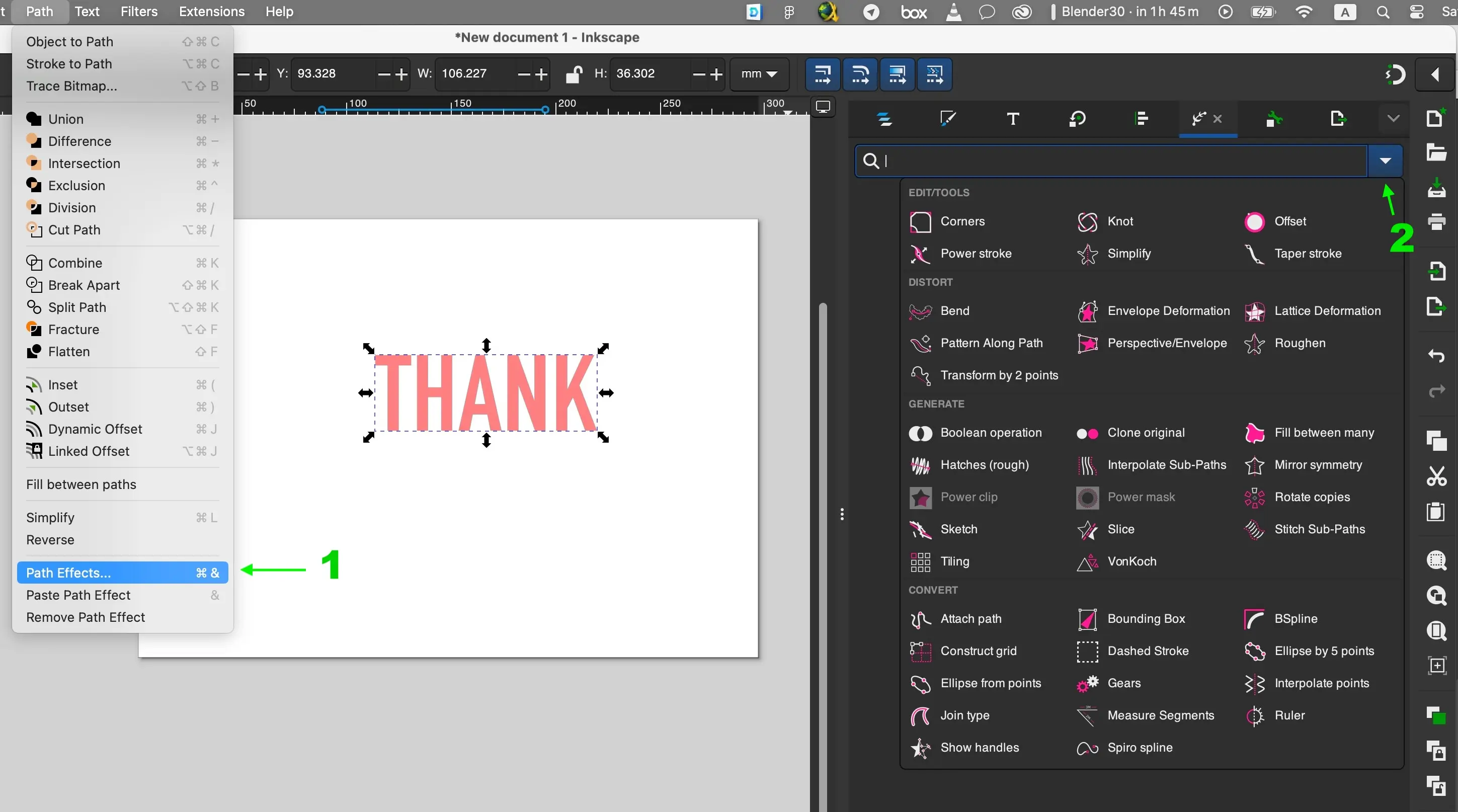Toggle scale stroke width with object
The width and height of the screenshot is (1458, 812).
tap(823, 74)
